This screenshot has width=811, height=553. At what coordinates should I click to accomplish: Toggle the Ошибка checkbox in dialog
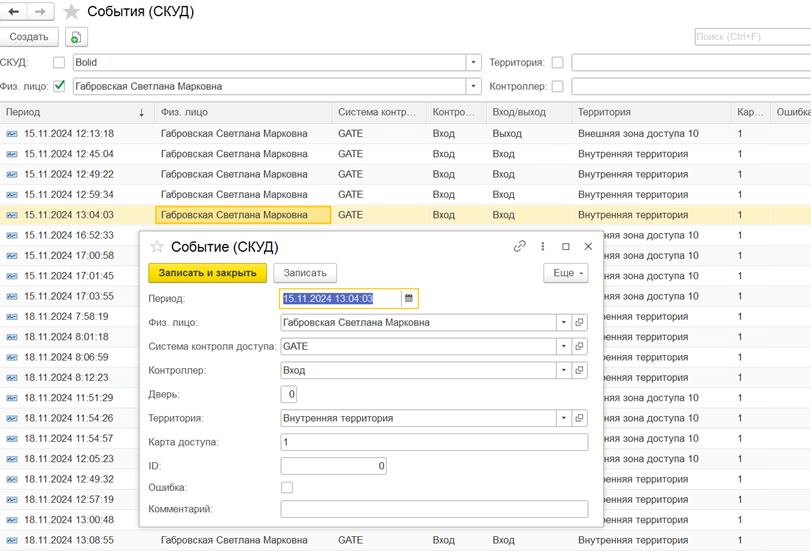(x=287, y=488)
